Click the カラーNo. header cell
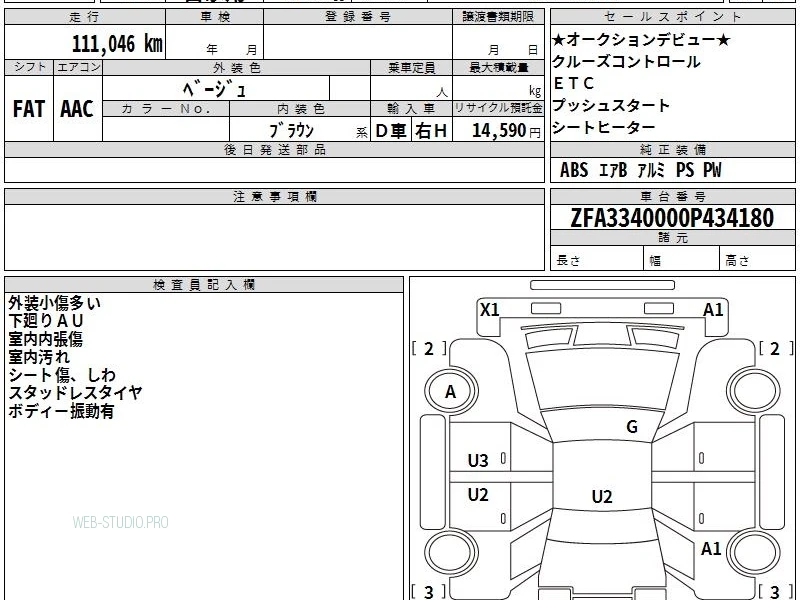The width and height of the screenshot is (800, 600). pyautogui.click(x=166, y=109)
